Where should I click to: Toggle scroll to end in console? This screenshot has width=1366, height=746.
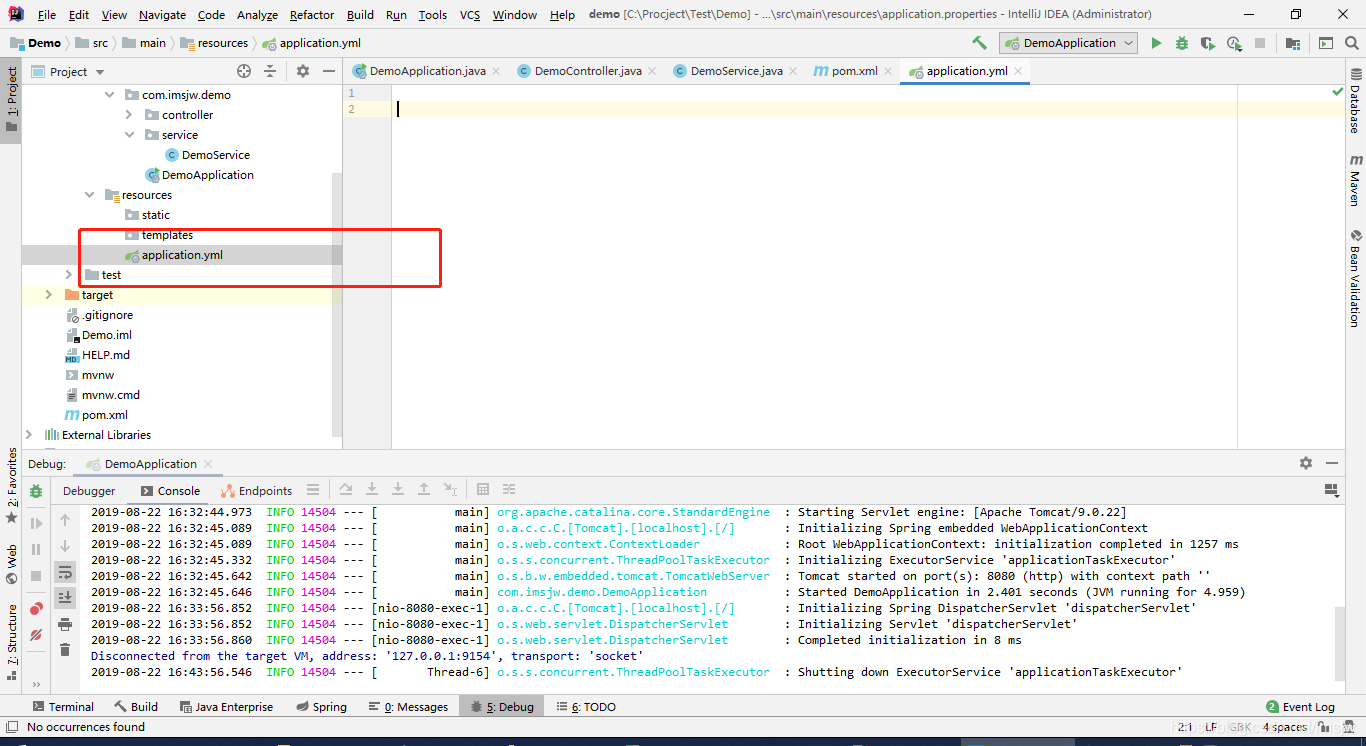point(65,597)
